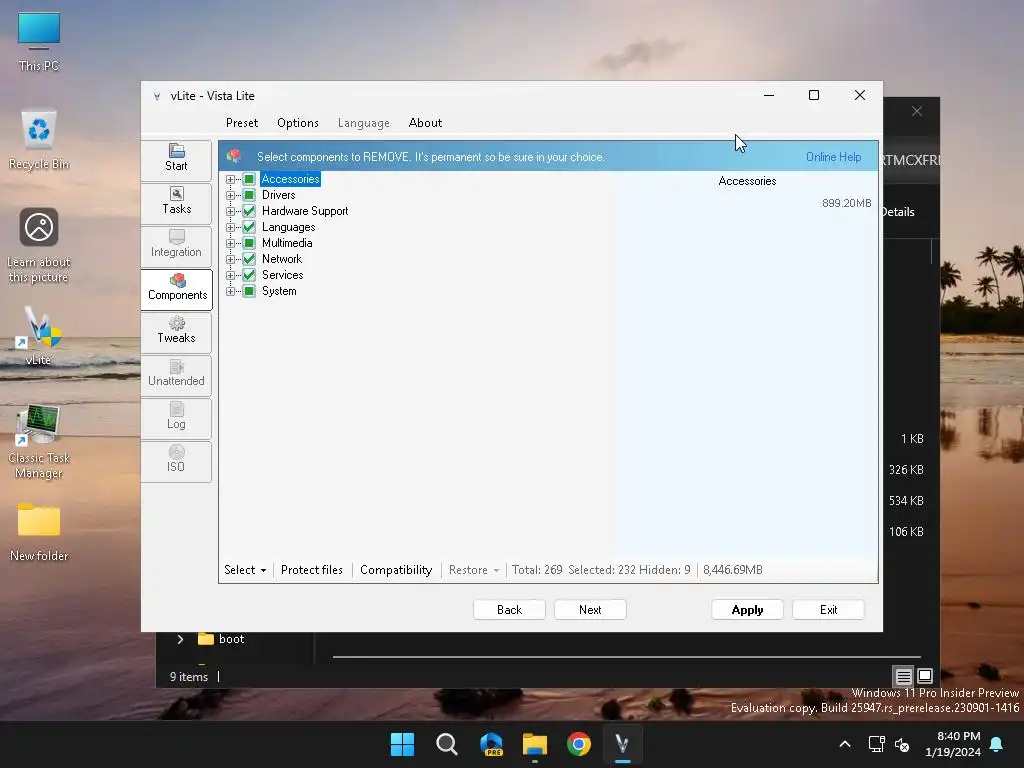Screen dimensions: 1024x768
Task: Select the Recycle Bin desktop icon
Action: click(x=39, y=140)
